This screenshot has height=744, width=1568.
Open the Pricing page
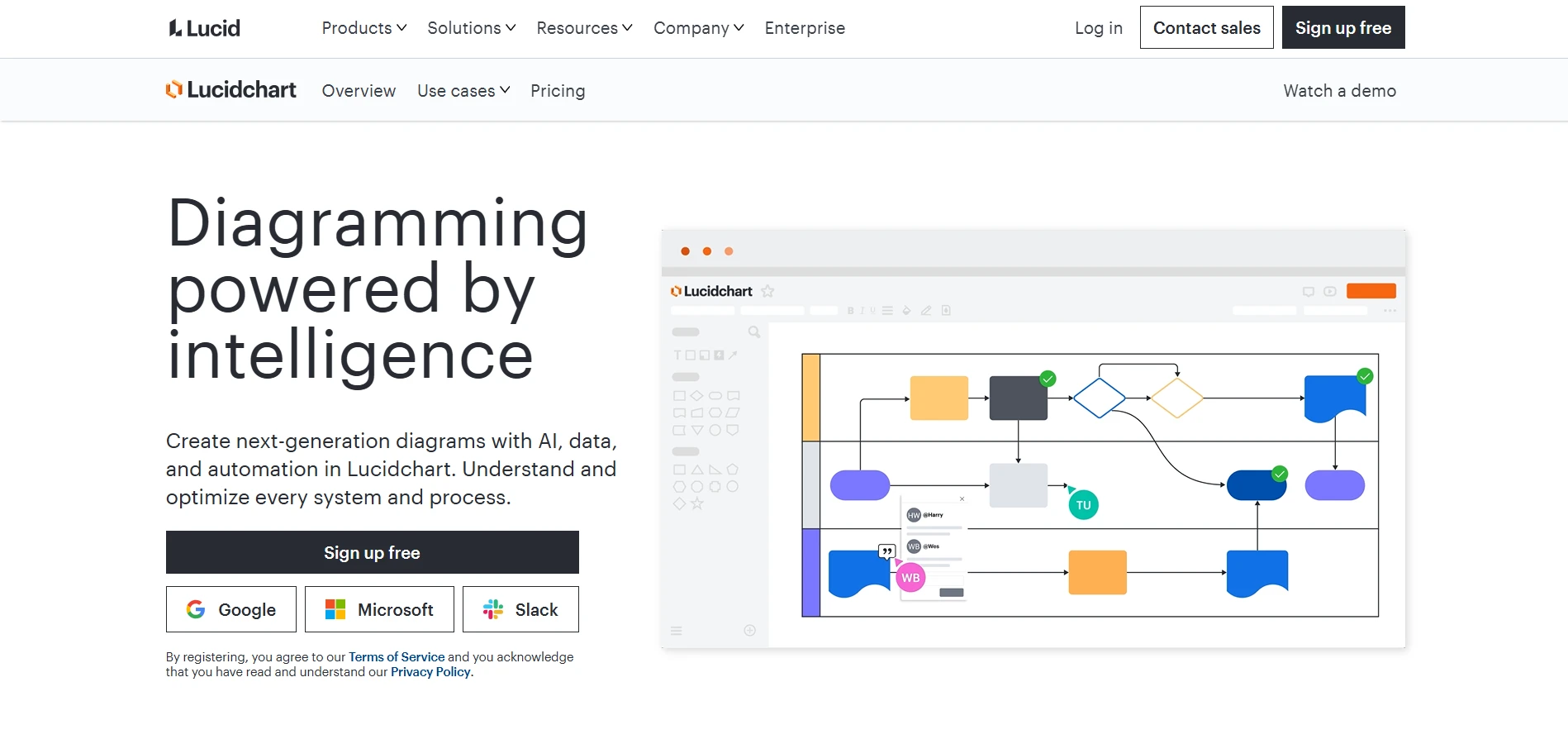tap(558, 91)
